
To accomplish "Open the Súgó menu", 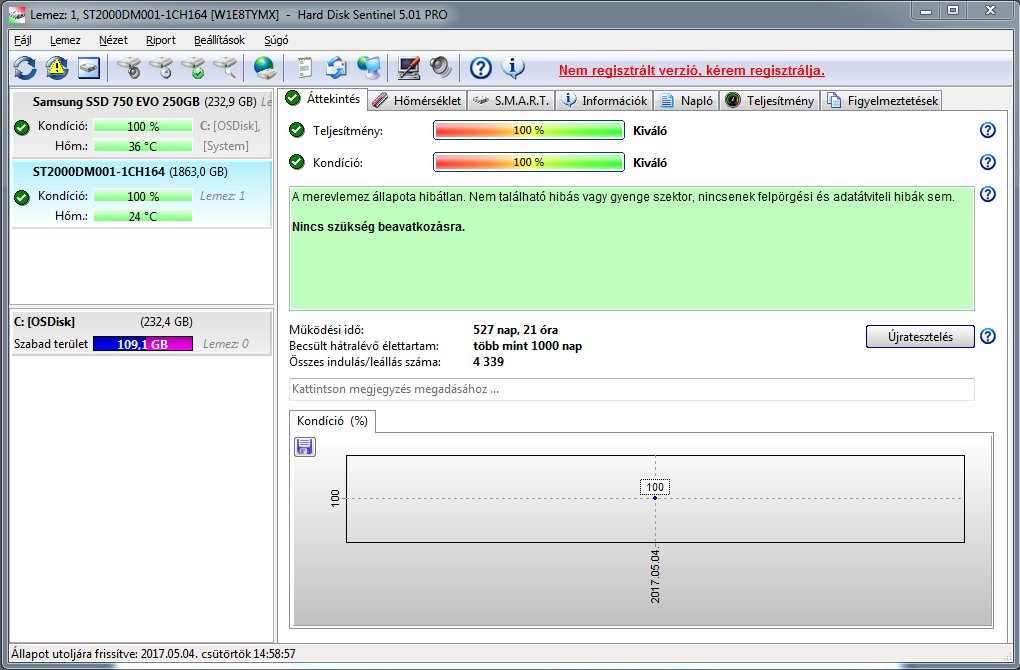I will (x=276, y=40).
